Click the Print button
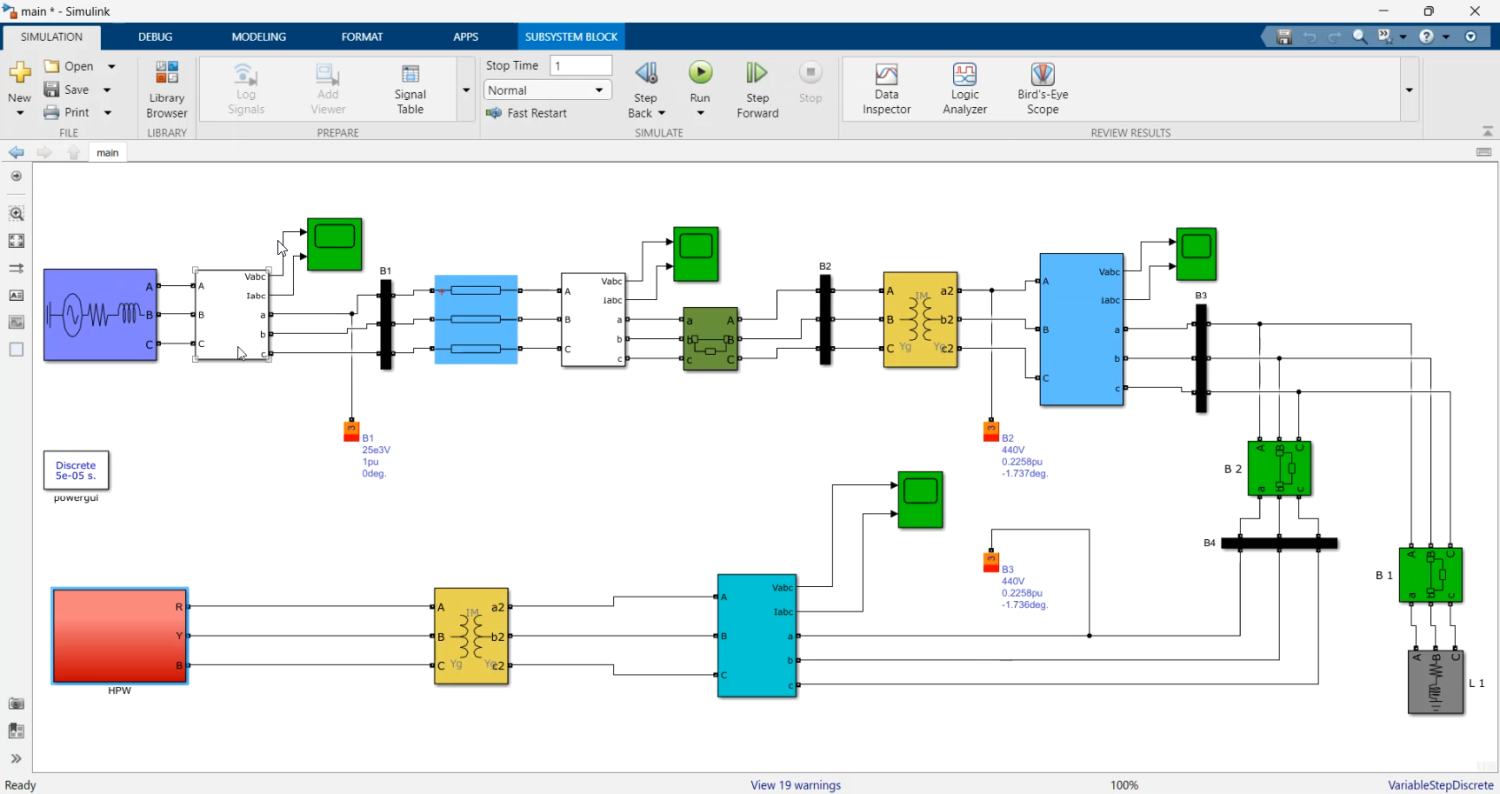This screenshot has width=1500, height=794. (67, 113)
